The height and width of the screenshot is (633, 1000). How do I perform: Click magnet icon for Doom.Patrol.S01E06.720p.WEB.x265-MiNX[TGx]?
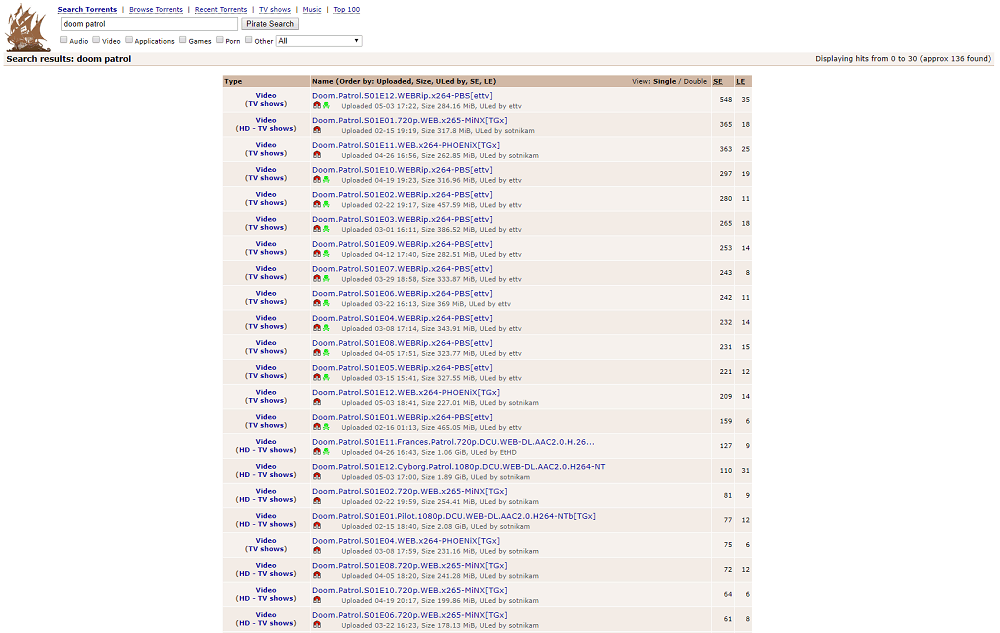click(x=317, y=625)
